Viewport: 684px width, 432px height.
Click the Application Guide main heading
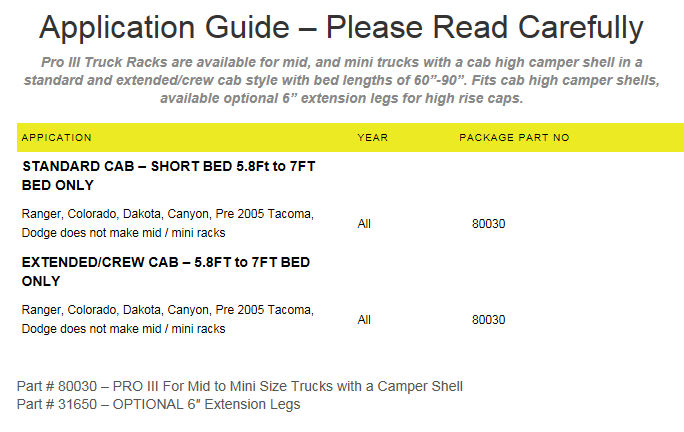point(341,27)
